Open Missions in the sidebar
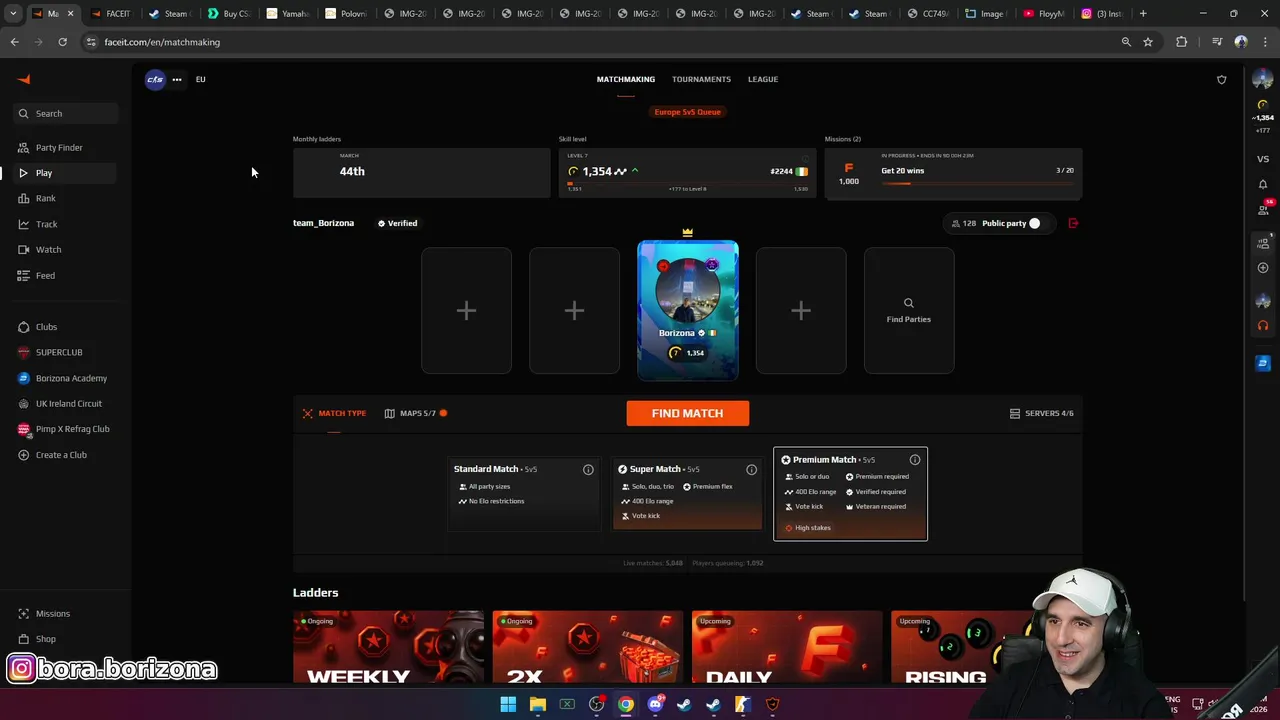 click(x=52, y=613)
